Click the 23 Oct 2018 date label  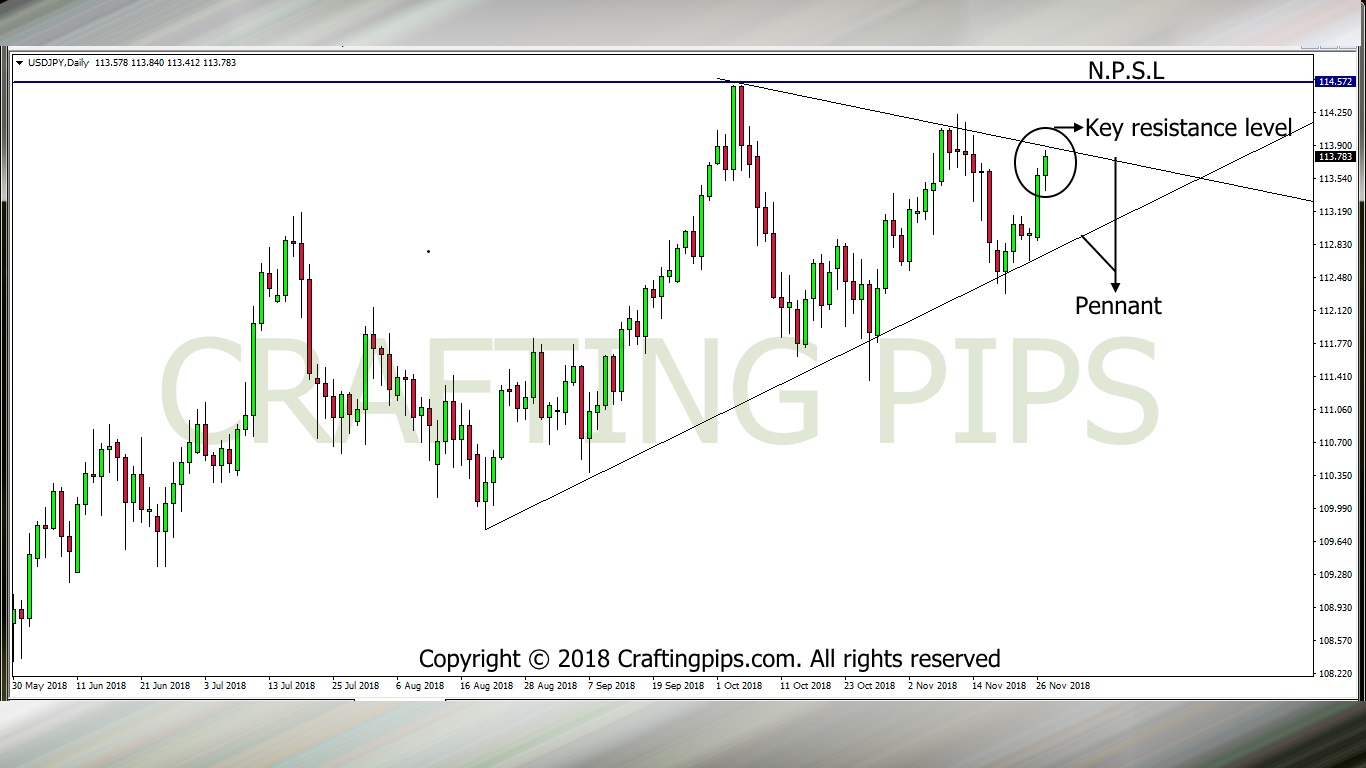(x=870, y=686)
